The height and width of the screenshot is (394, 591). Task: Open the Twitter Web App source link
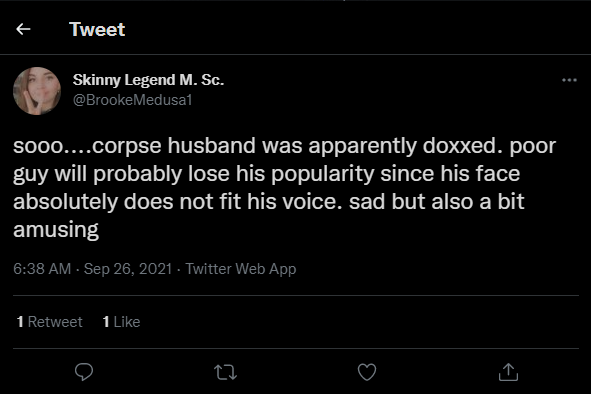tap(241, 269)
